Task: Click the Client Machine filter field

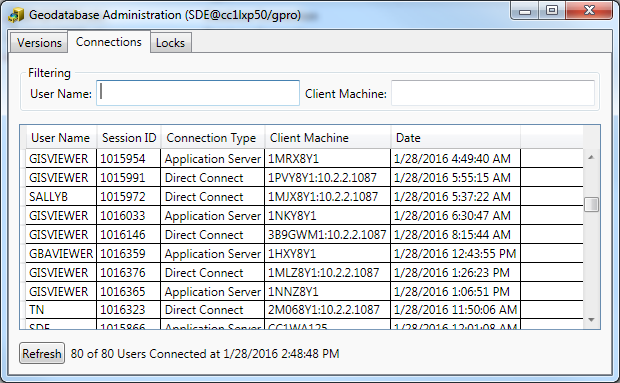Action: tap(493, 93)
